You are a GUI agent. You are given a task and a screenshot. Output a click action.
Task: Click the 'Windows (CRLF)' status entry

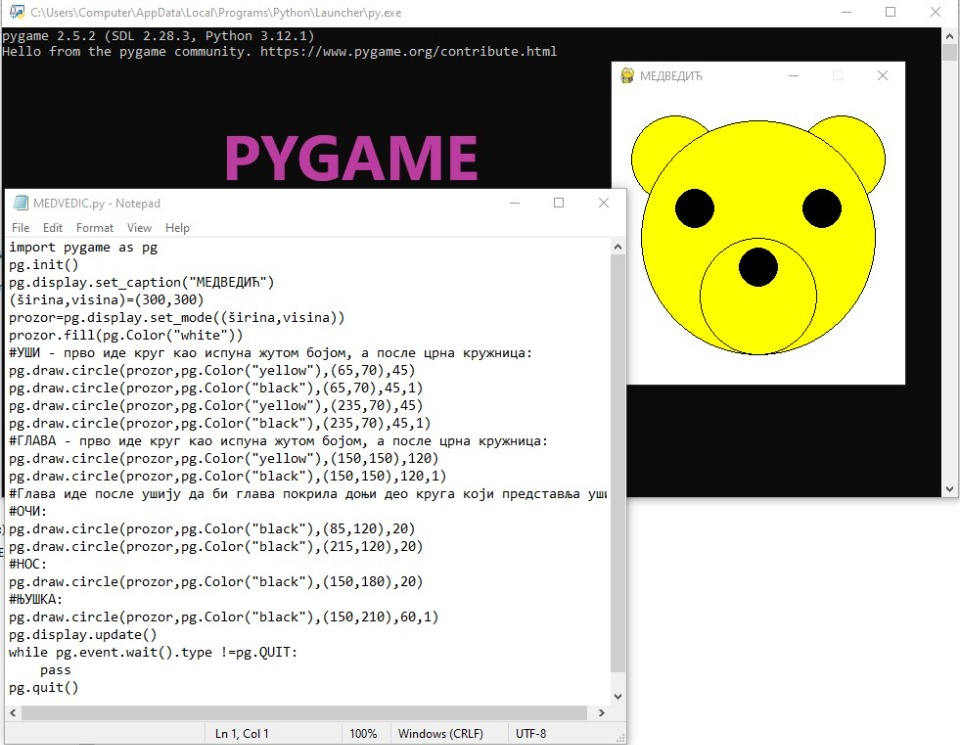coord(440,733)
